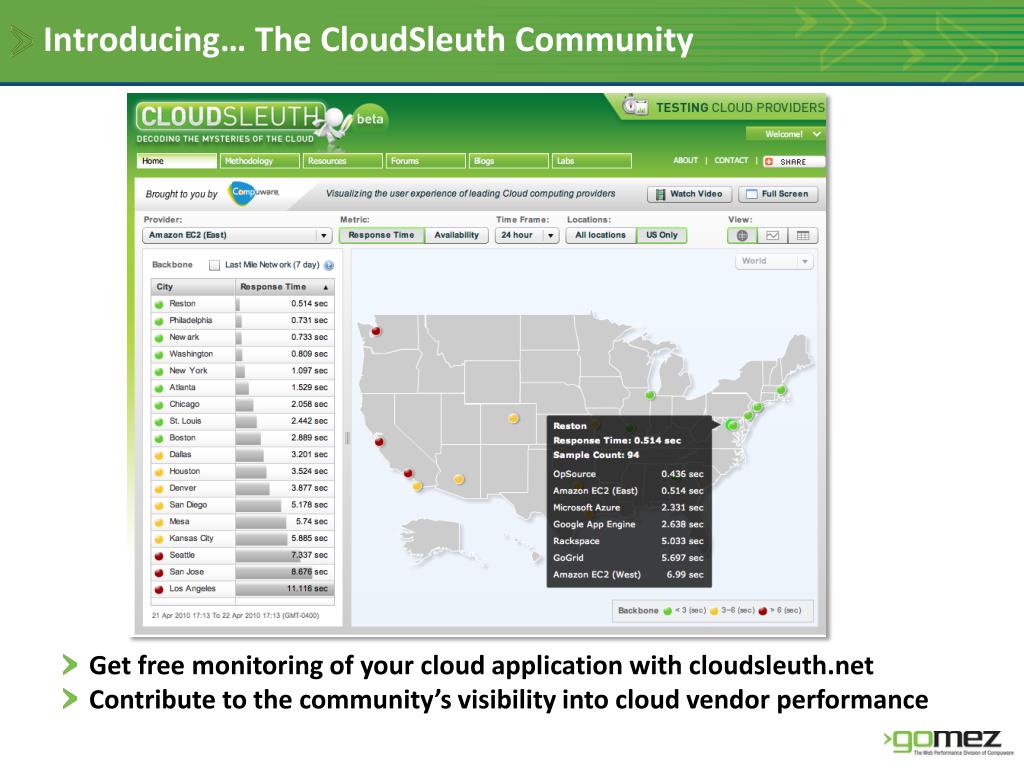
Task: Click Rackspace in the Reston tooltip
Action: click(x=576, y=541)
